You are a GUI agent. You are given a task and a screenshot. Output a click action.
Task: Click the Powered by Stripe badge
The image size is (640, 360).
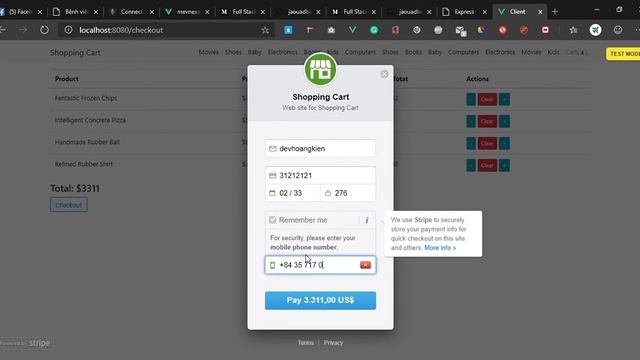point(26,343)
